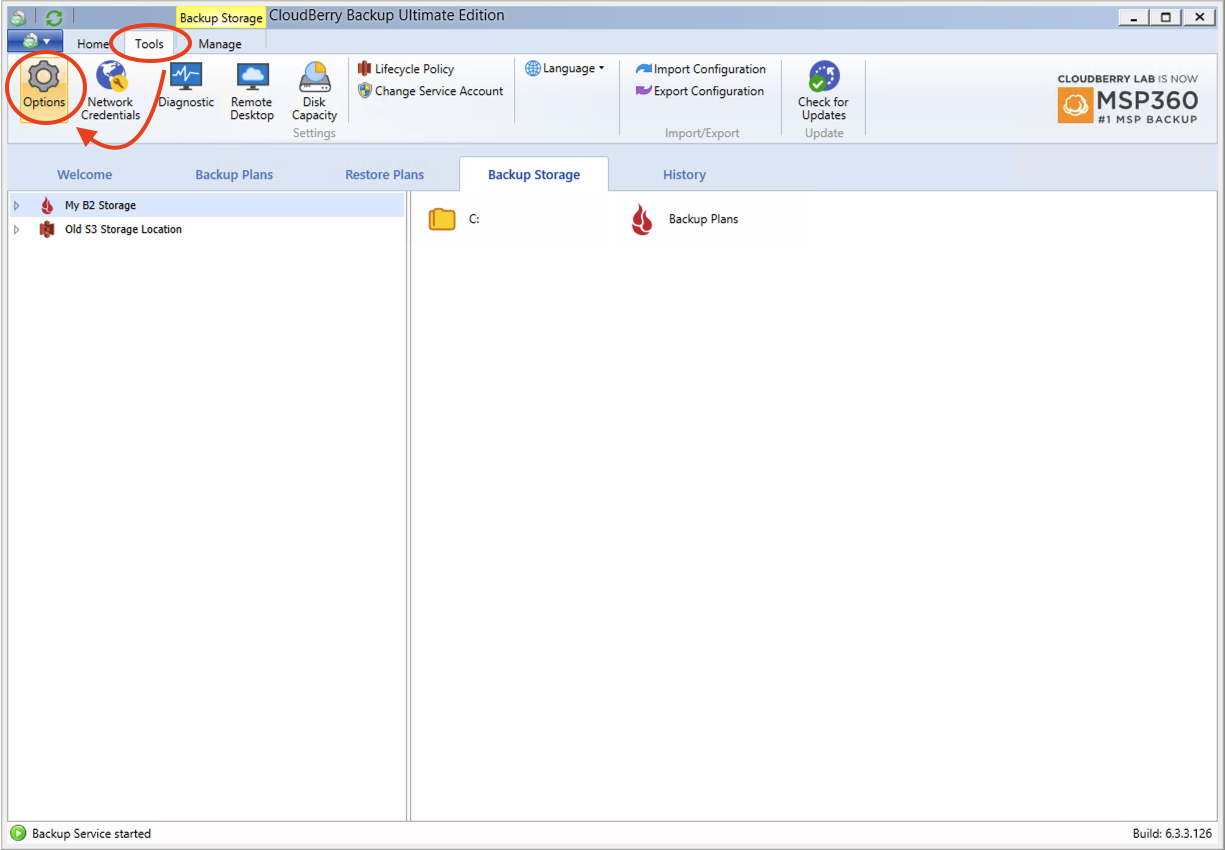Open the Backup Plans tab
The height and width of the screenshot is (850, 1225).
click(234, 174)
